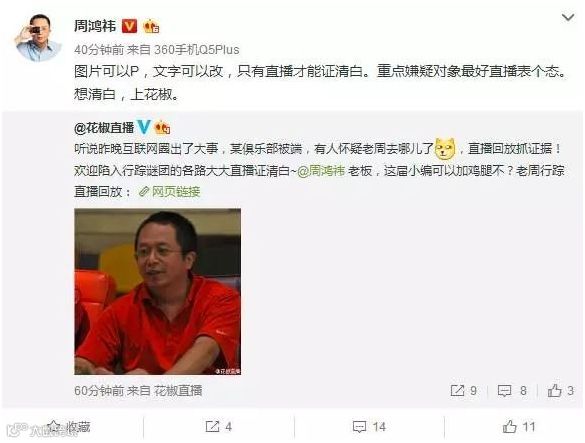585x443 pixels.
Task: Click the membership badge beside 花椒直播
Action: tap(162, 128)
